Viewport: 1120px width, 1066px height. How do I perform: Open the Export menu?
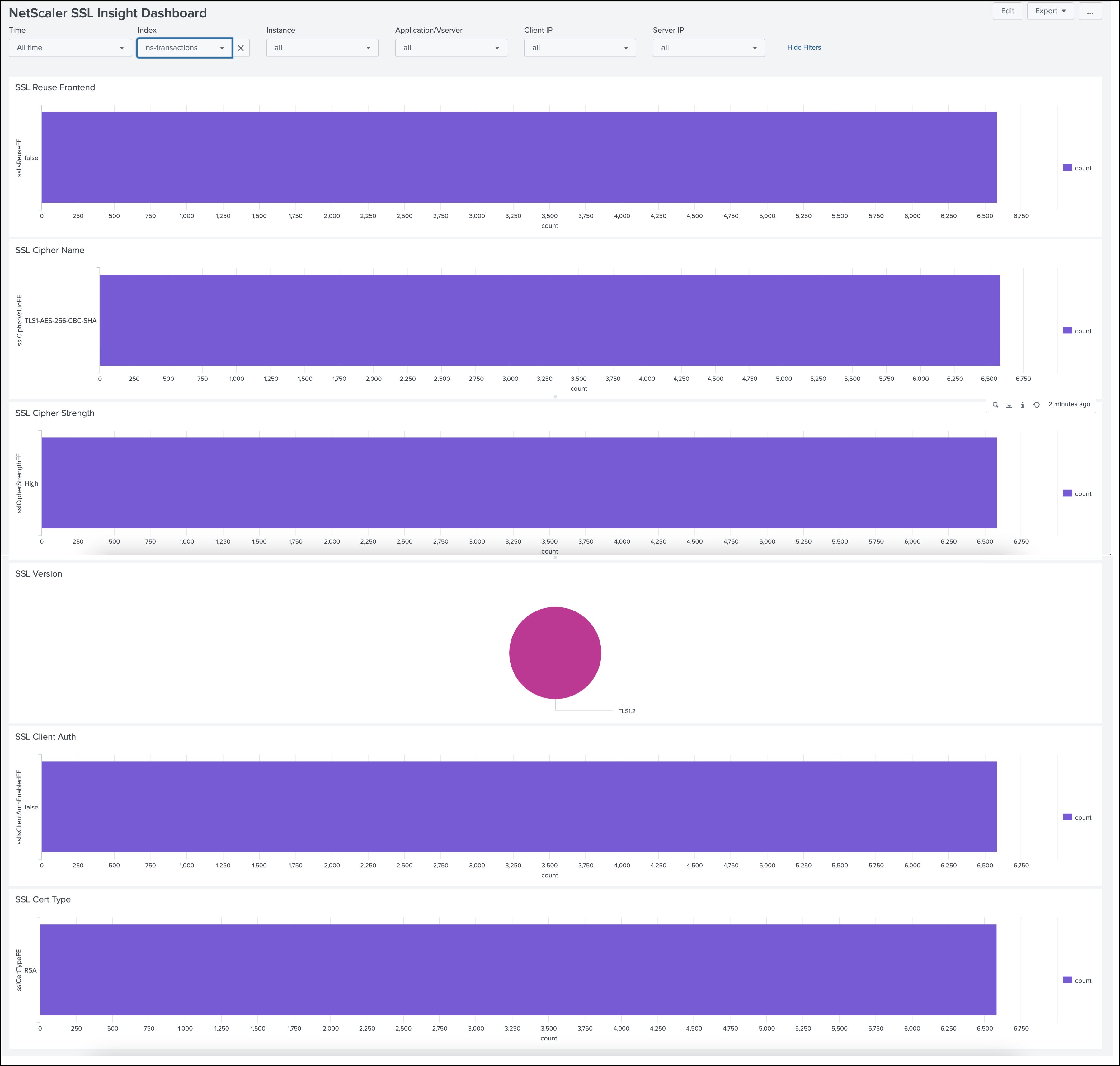point(1050,11)
